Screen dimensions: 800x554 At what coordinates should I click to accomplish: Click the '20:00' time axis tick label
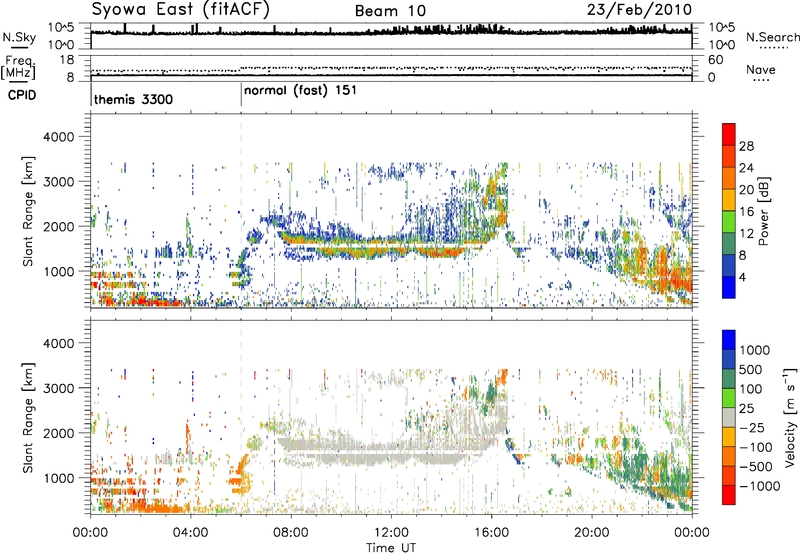tap(591, 533)
